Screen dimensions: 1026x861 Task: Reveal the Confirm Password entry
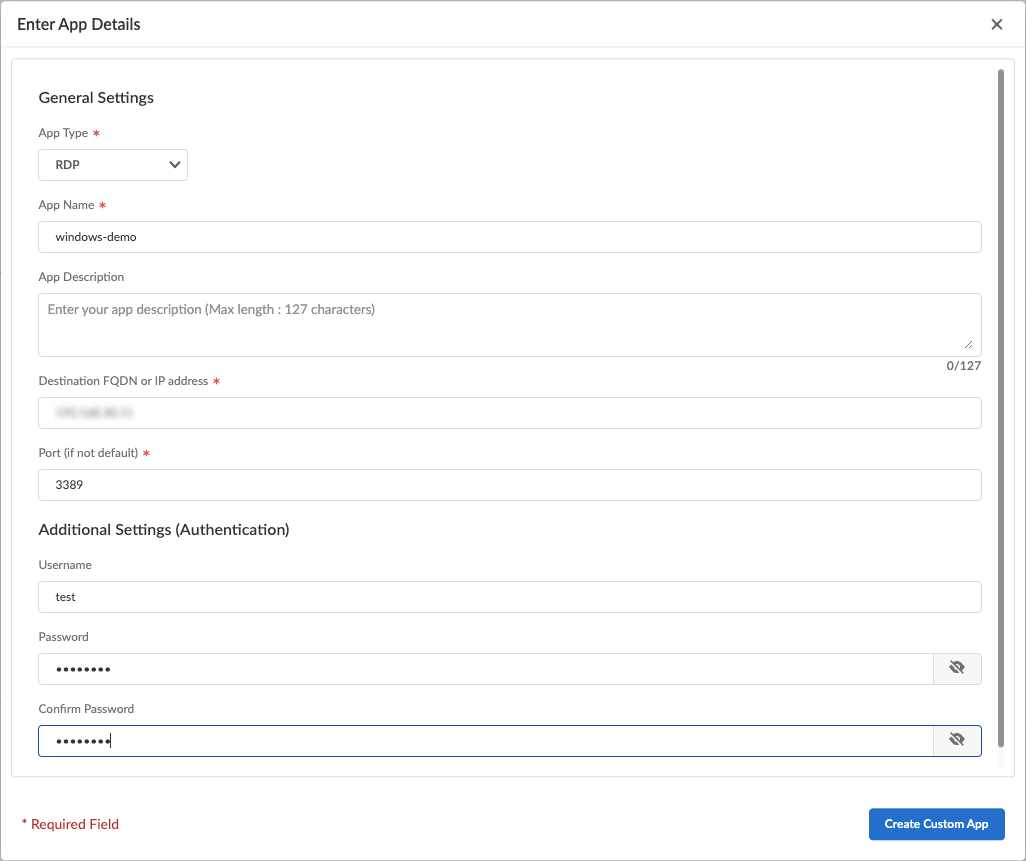pos(957,741)
